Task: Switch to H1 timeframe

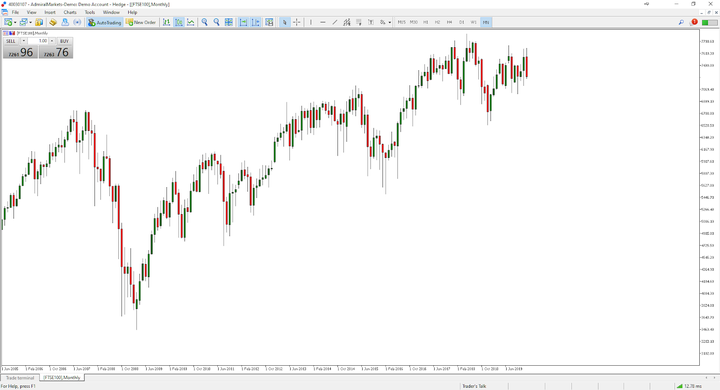Action: (426, 22)
